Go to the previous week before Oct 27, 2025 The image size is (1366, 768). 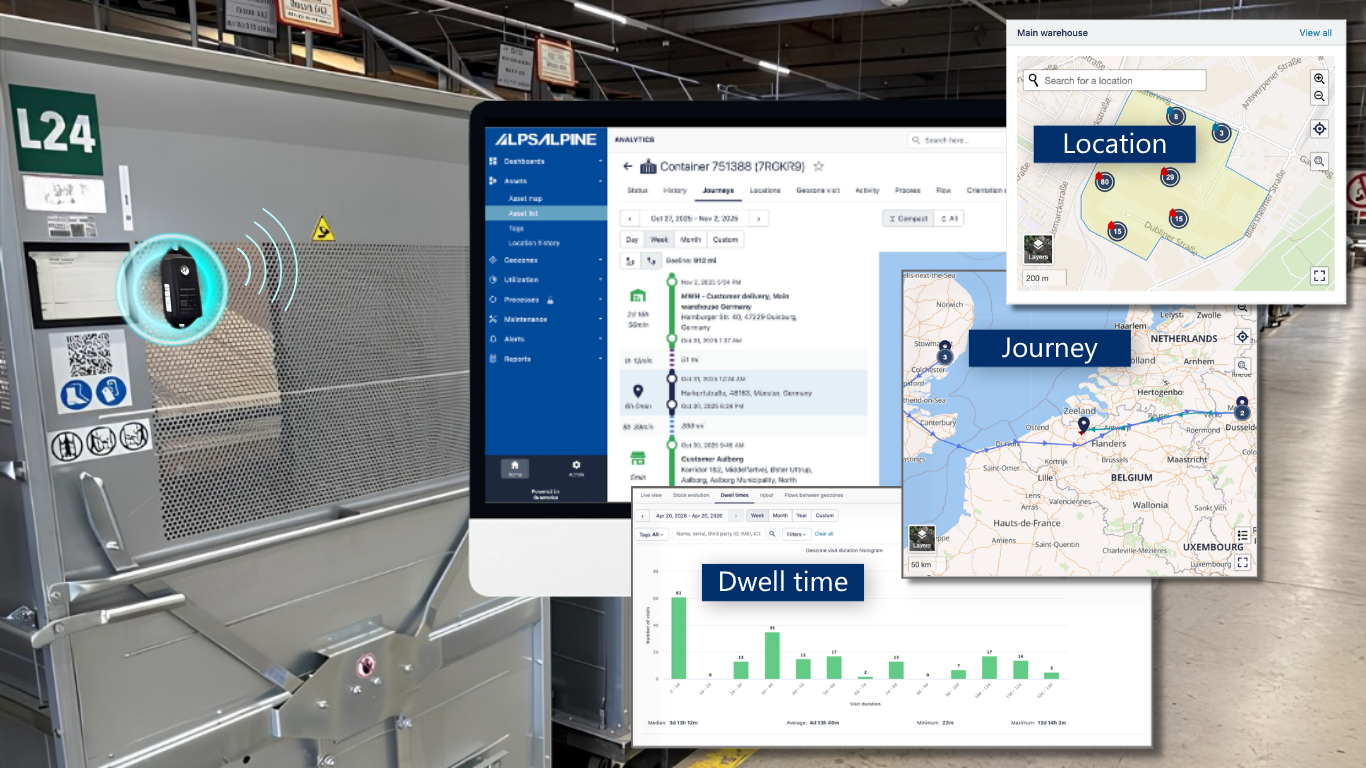pyautogui.click(x=630, y=218)
